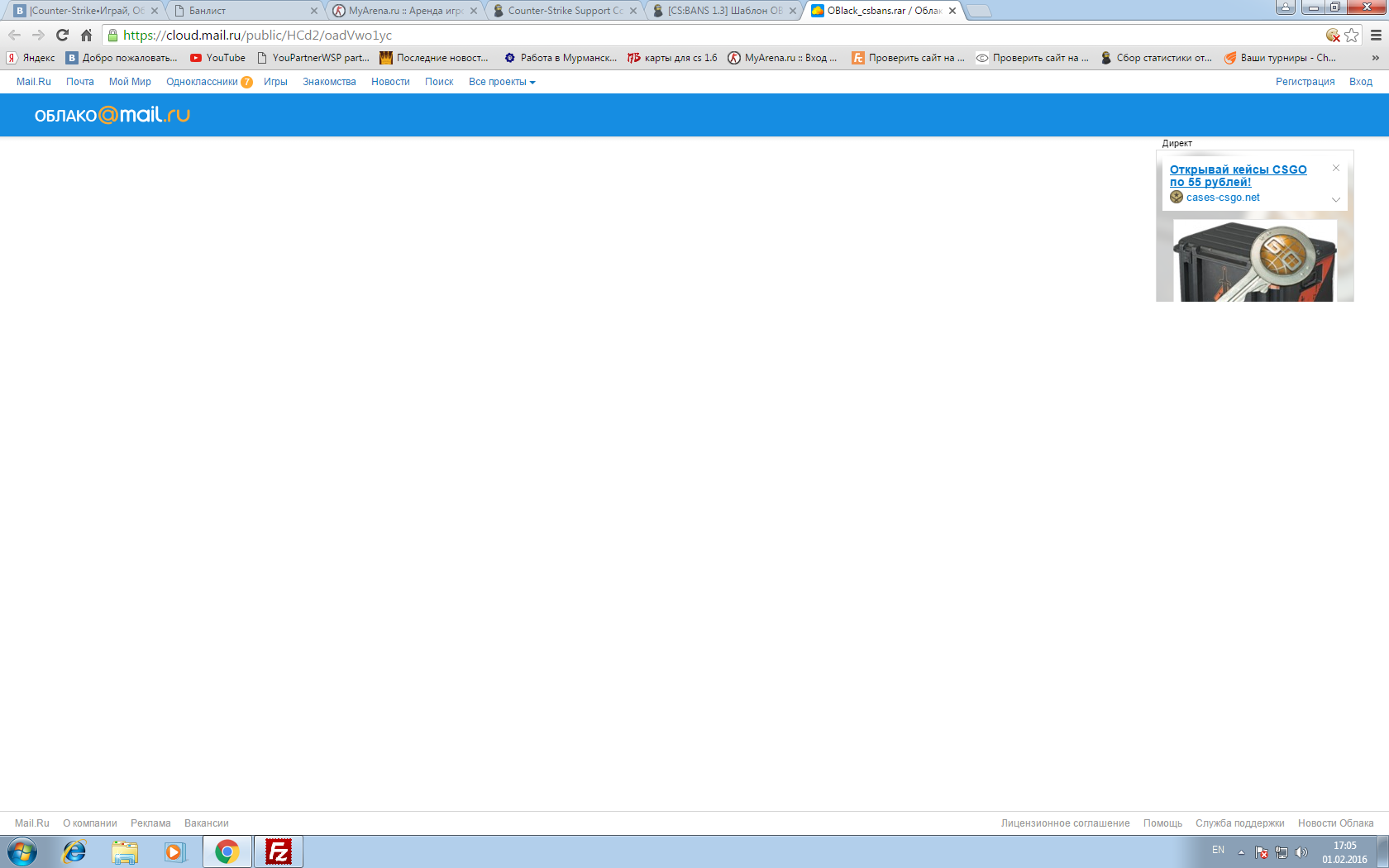Close the CSGO cases advertisement
Image resolution: width=1389 pixels, height=868 pixels.
point(1335,168)
